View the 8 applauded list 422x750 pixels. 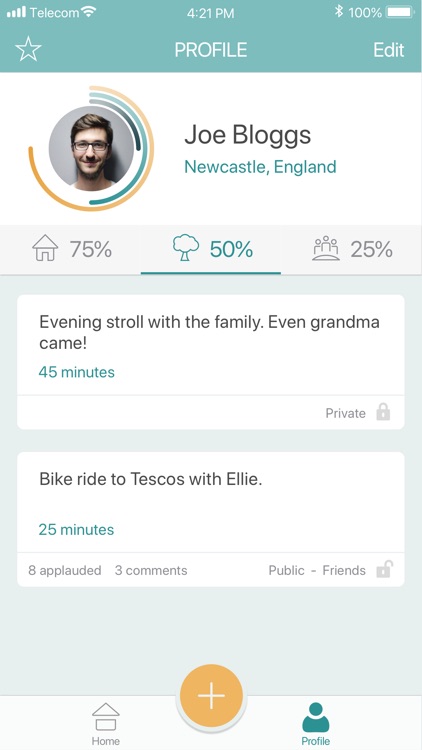click(65, 570)
